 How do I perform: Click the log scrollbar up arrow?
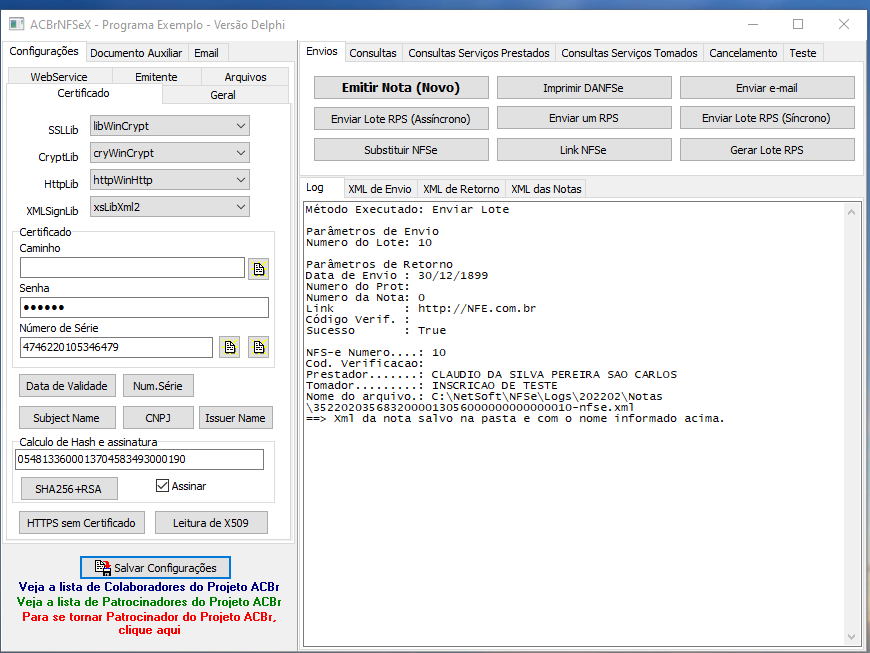click(852, 212)
